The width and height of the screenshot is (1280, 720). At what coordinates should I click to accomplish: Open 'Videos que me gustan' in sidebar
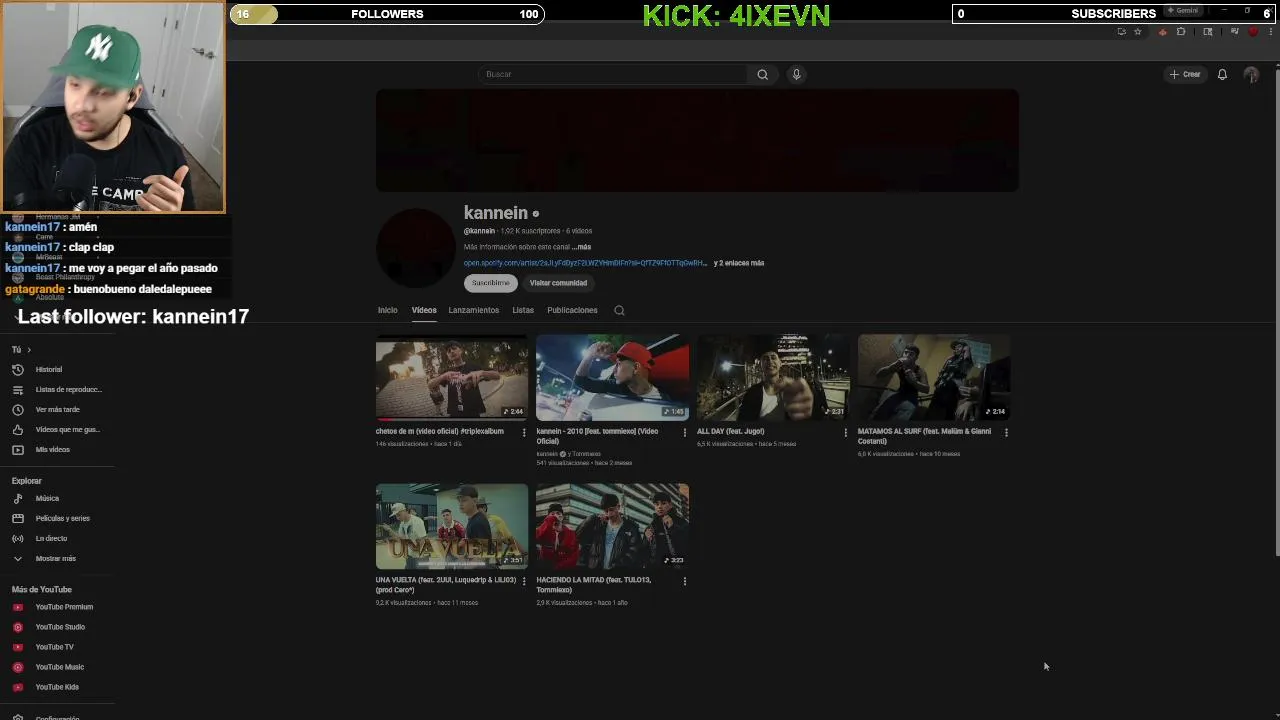57,429
